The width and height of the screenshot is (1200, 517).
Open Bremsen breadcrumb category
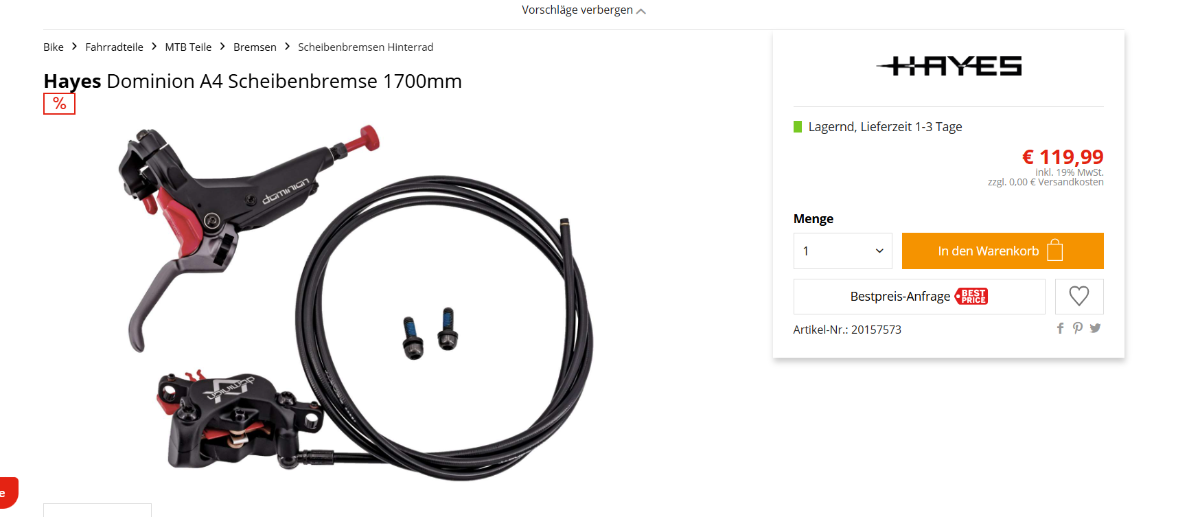[x=255, y=47]
